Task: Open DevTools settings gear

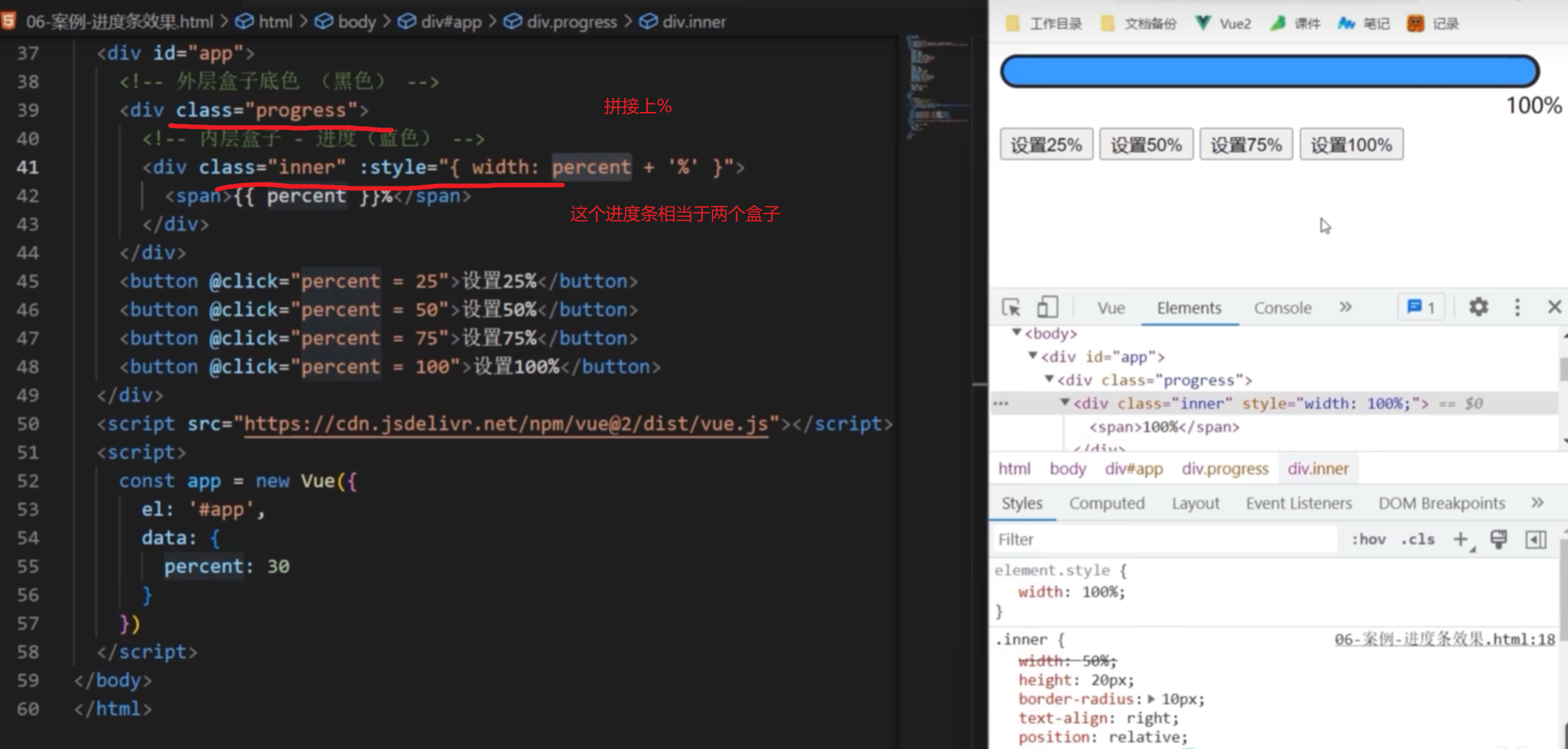Action: 1478,307
